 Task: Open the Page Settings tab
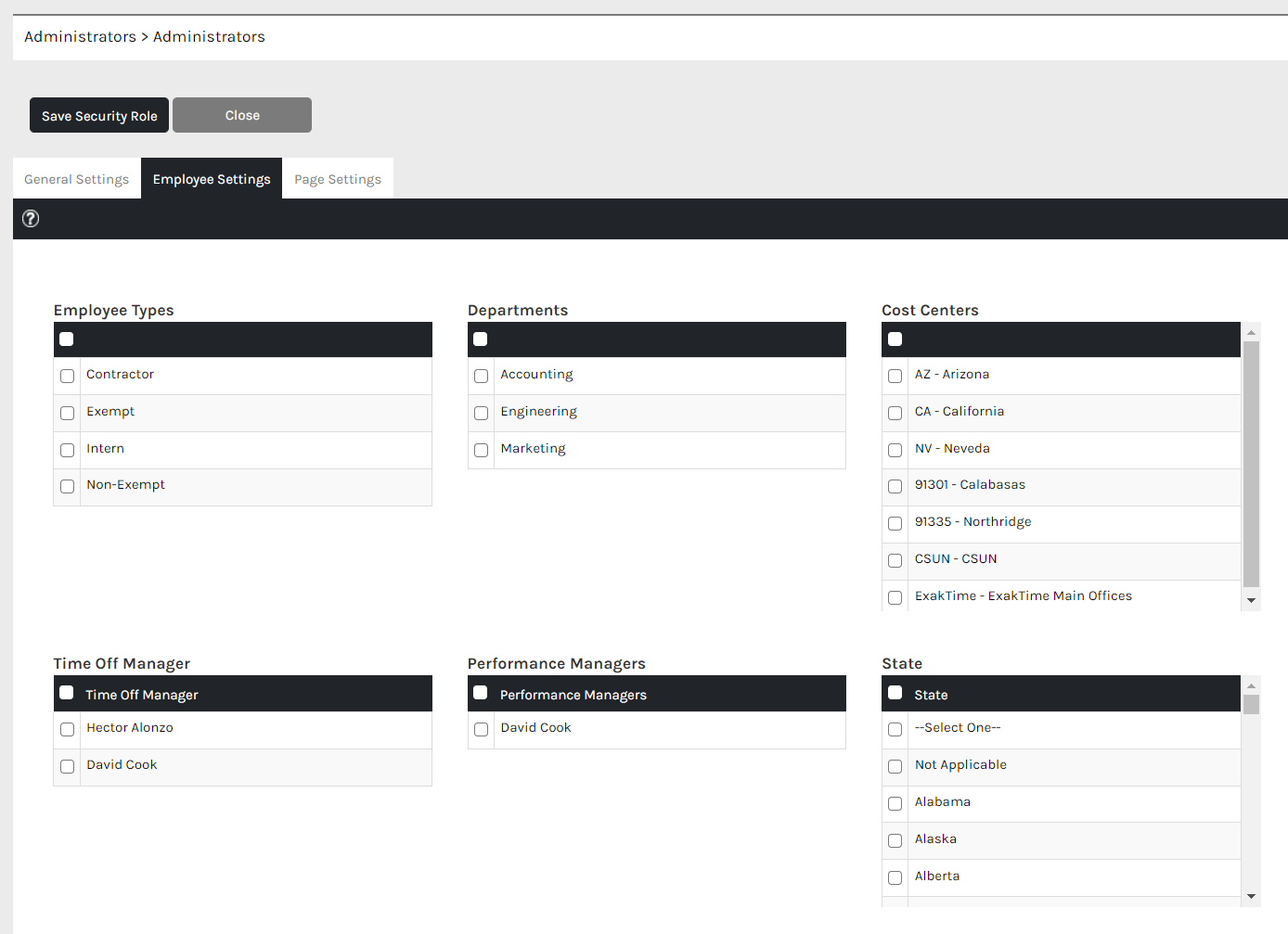(338, 179)
